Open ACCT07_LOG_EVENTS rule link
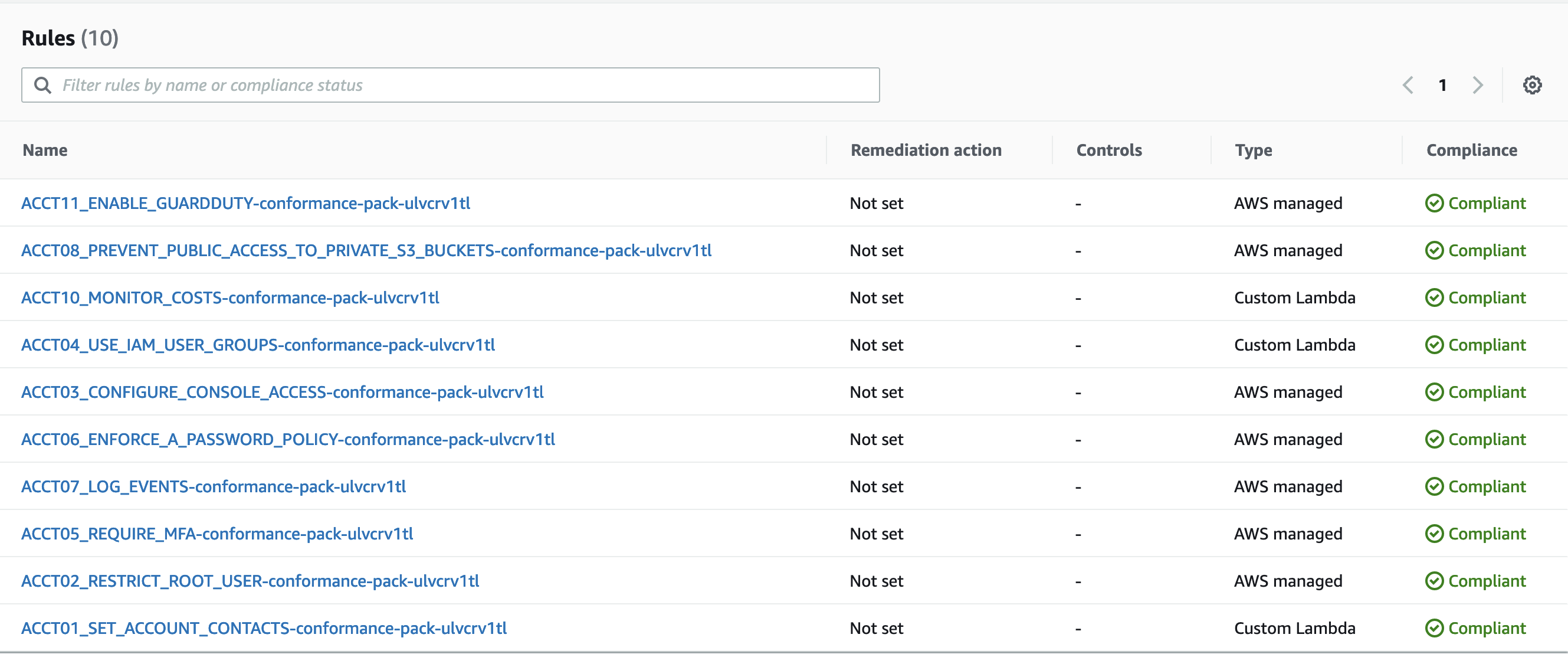1568x654 pixels. tap(214, 486)
